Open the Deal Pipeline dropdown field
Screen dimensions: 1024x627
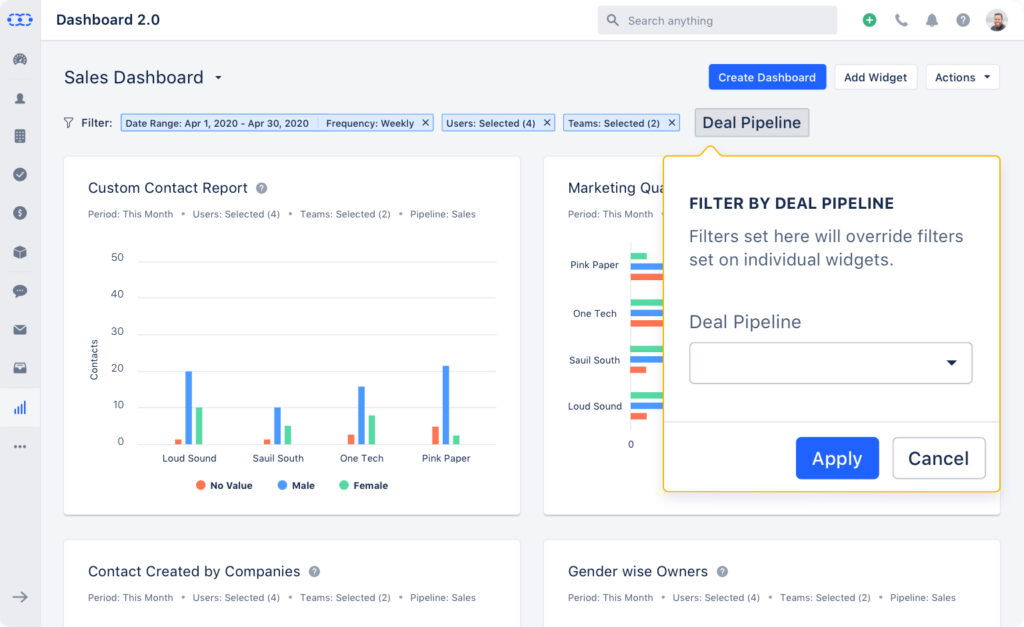[830, 363]
